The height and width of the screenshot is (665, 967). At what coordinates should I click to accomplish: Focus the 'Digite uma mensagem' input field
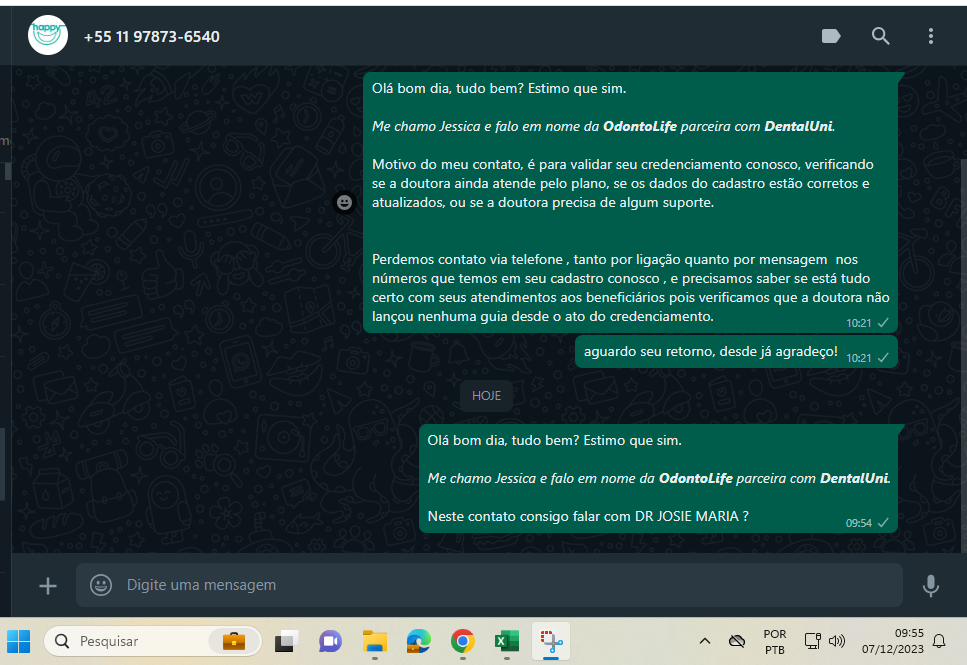tap(489, 585)
